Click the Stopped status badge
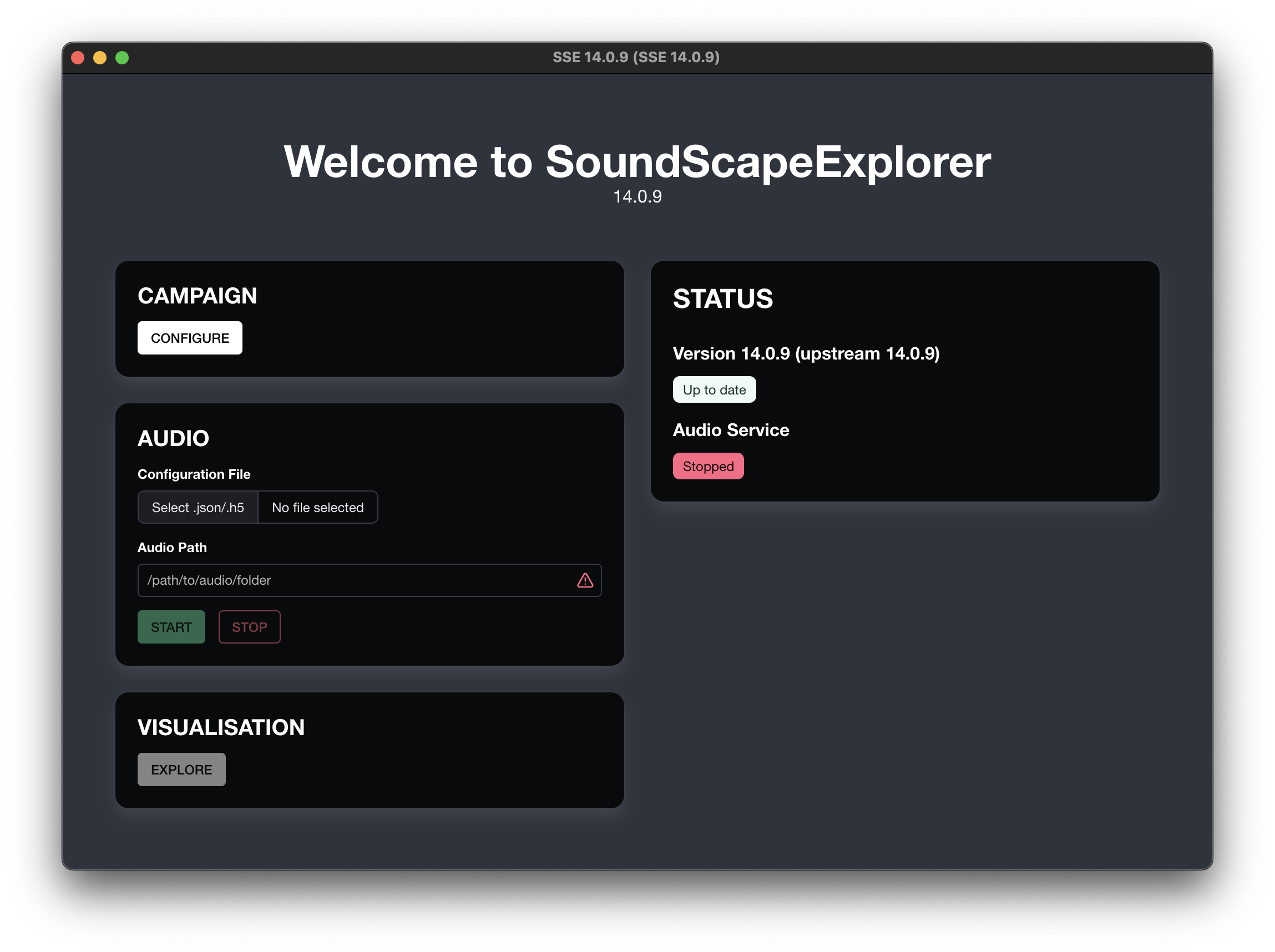The width and height of the screenshot is (1275, 952). point(709,466)
